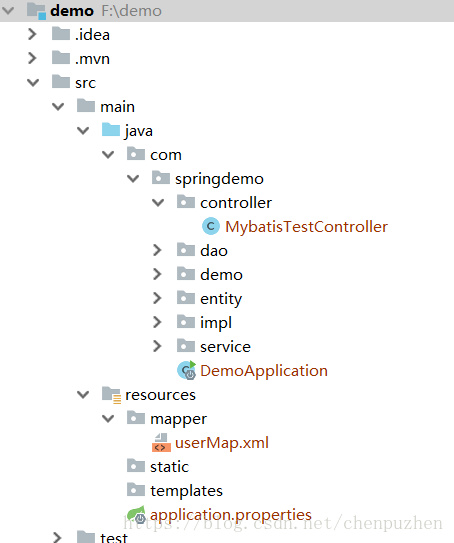This screenshot has height=543, width=454.
Task: Select the controller package label
Action: 236,203
